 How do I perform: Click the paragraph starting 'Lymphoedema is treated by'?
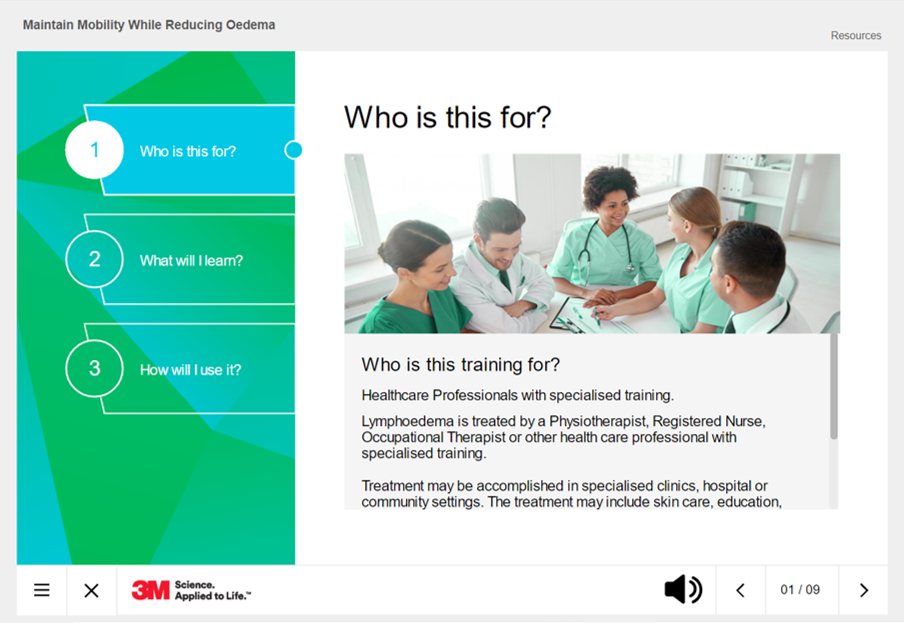(563, 437)
